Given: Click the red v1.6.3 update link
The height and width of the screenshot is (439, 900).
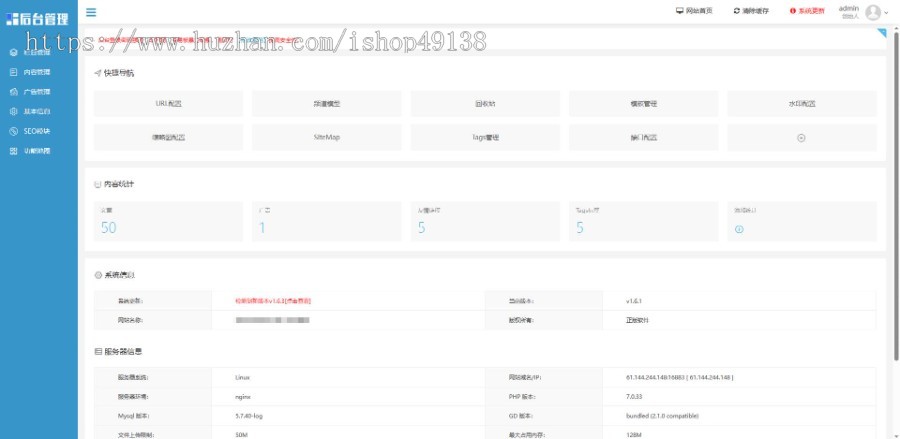Looking at the screenshot, I should pyautogui.click(x=273, y=301).
